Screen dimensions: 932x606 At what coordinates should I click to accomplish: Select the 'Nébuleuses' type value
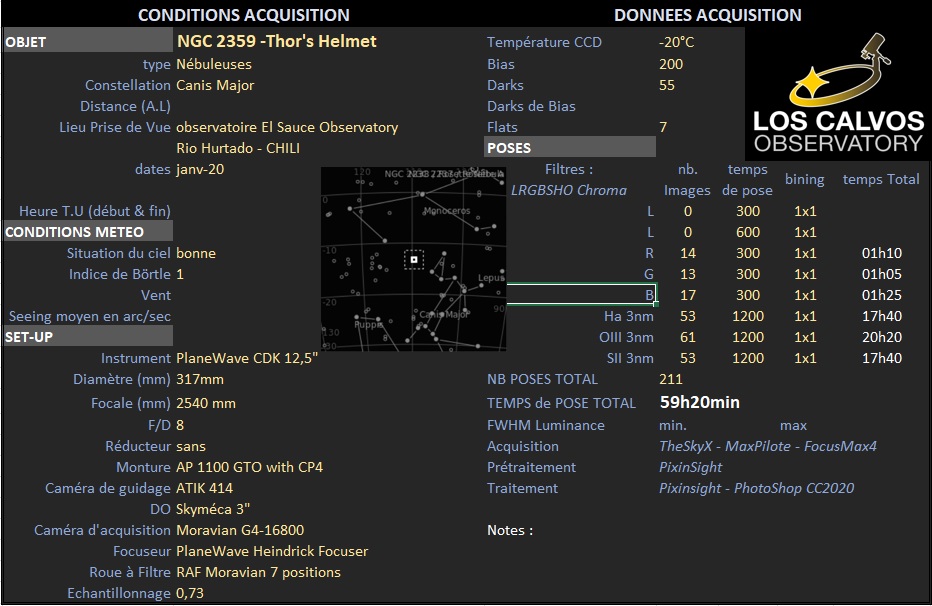click(214, 64)
